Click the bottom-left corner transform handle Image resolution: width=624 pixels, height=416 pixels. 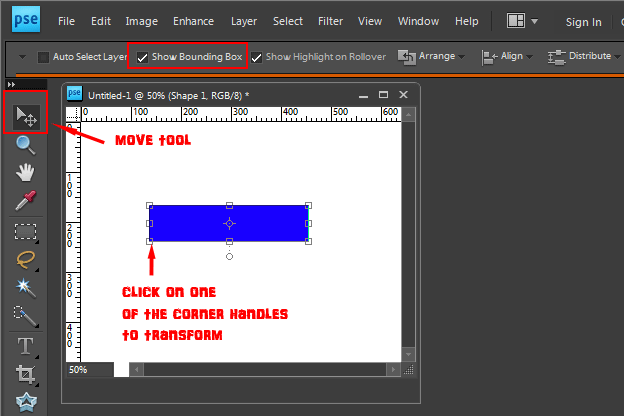coord(150,241)
